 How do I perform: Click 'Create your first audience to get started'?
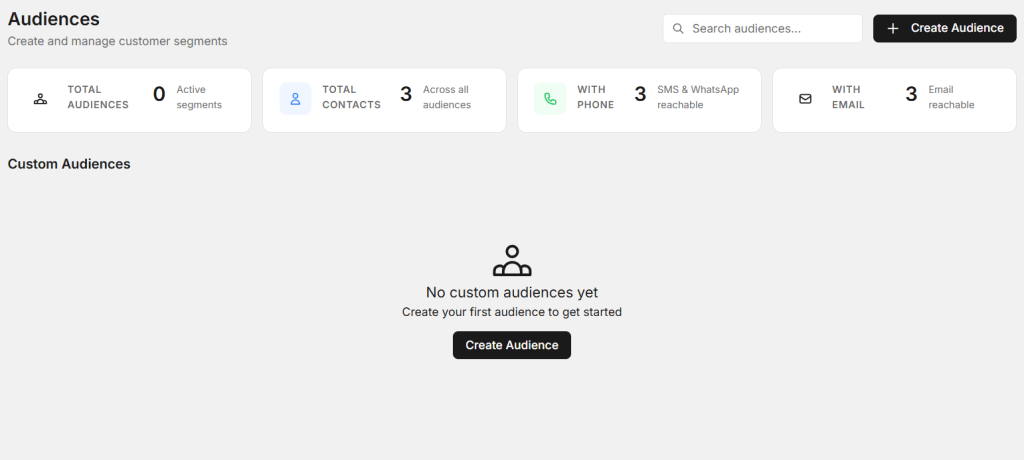click(x=512, y=312)
